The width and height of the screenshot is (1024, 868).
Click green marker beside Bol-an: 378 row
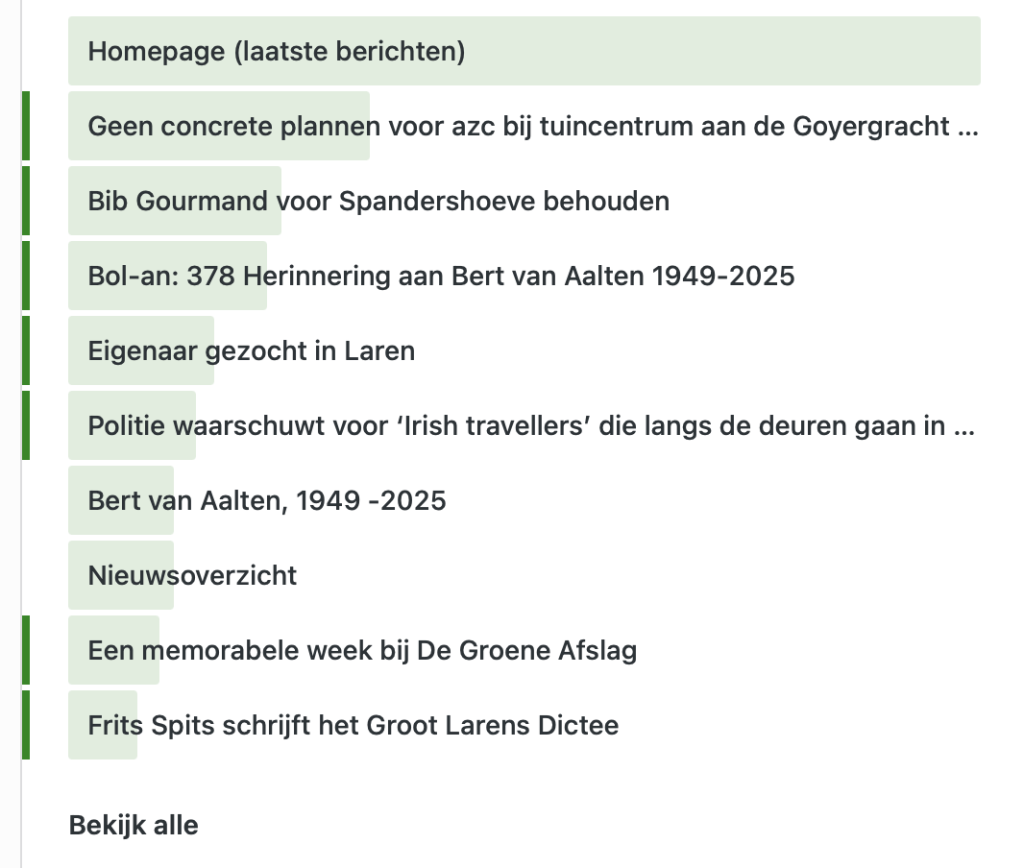point(26,276)
